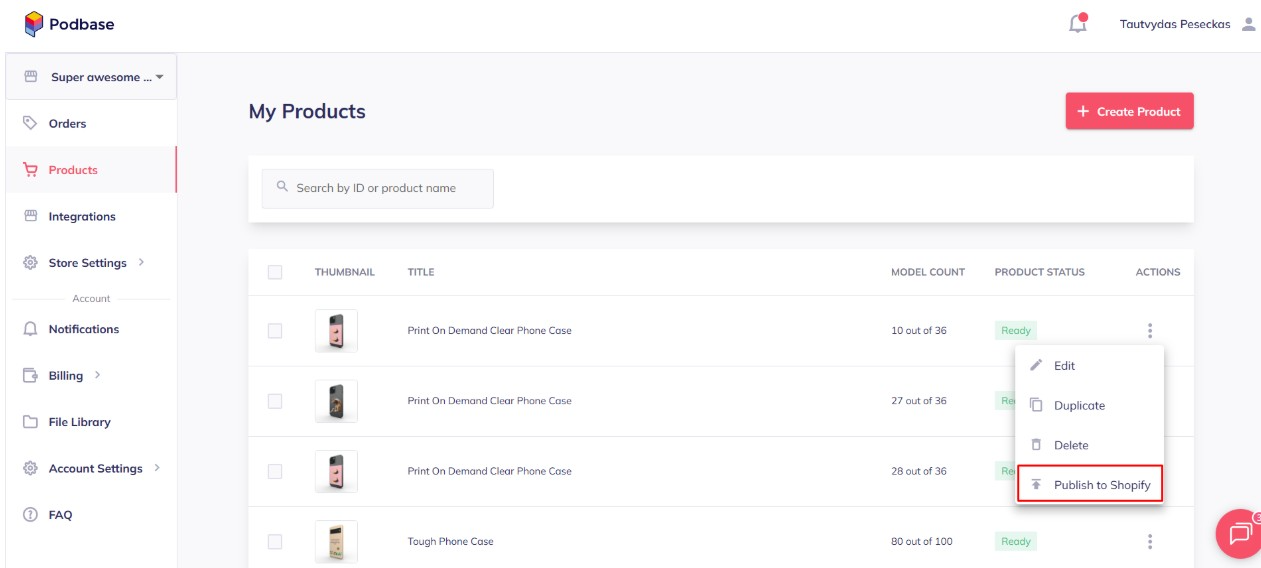Click the MODEL COUNT column header

click(928, 272)
